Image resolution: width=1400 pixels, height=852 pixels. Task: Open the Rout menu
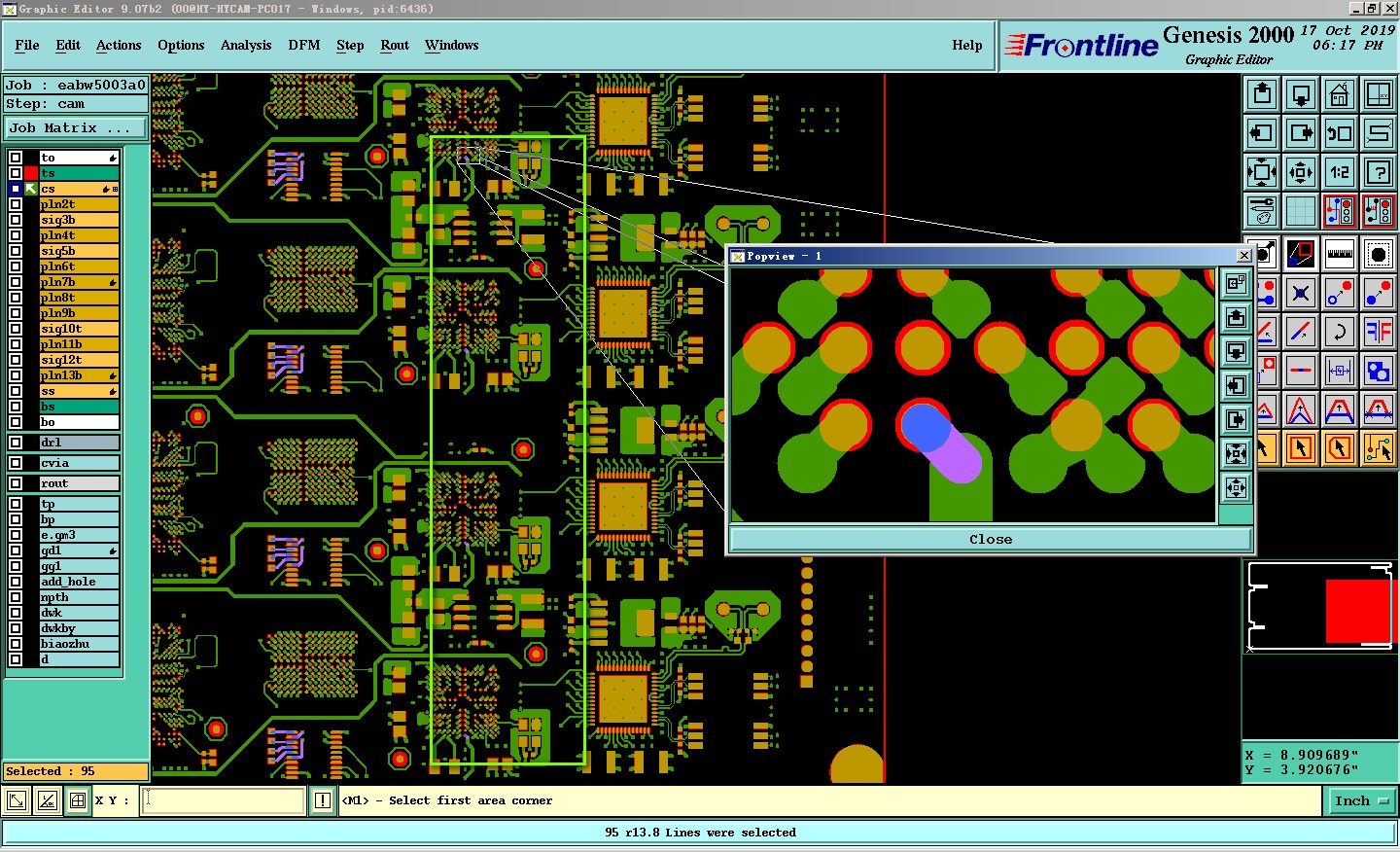(395, 46)
